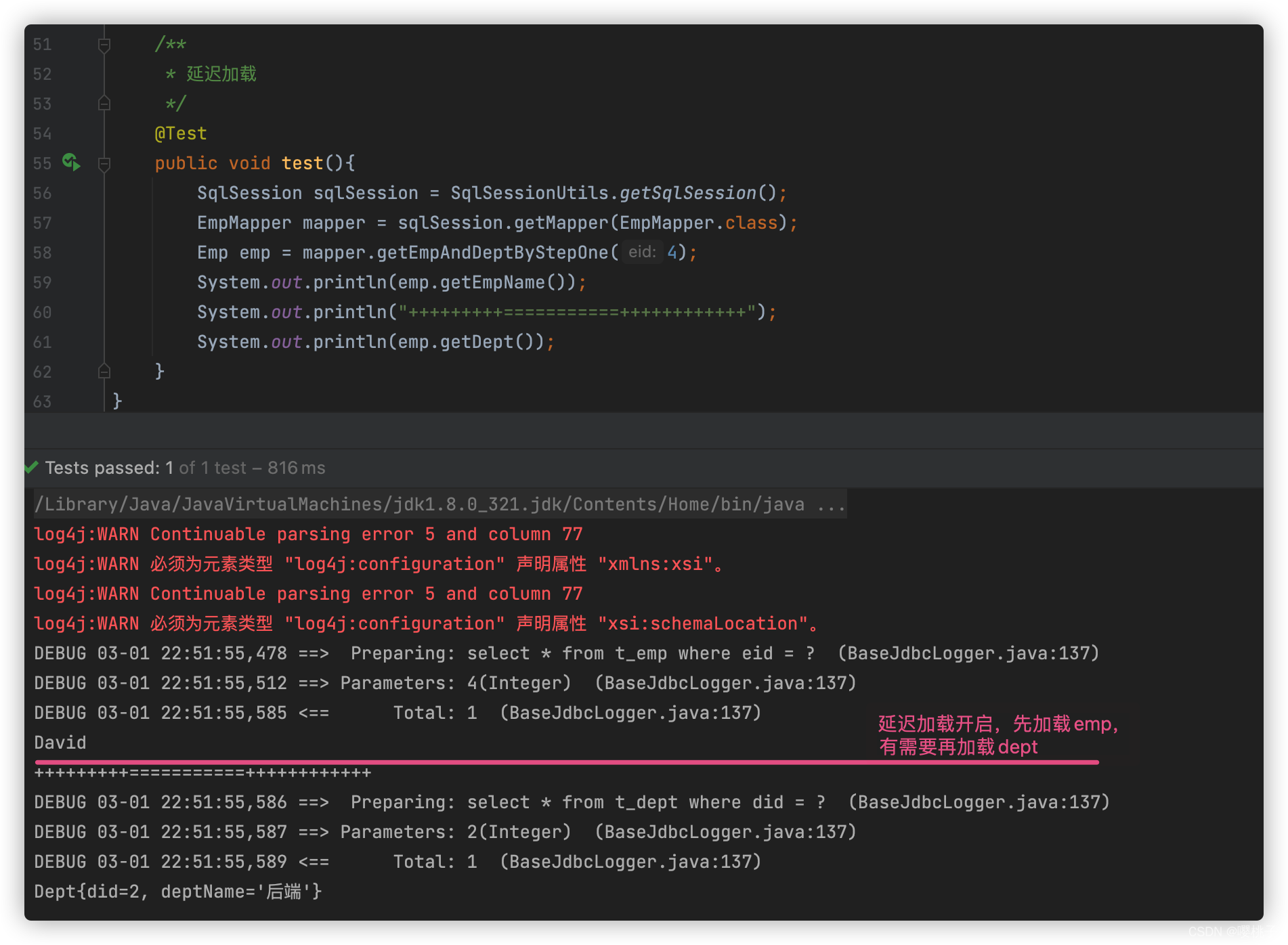Click the 'David' console output line

point(60,743)
